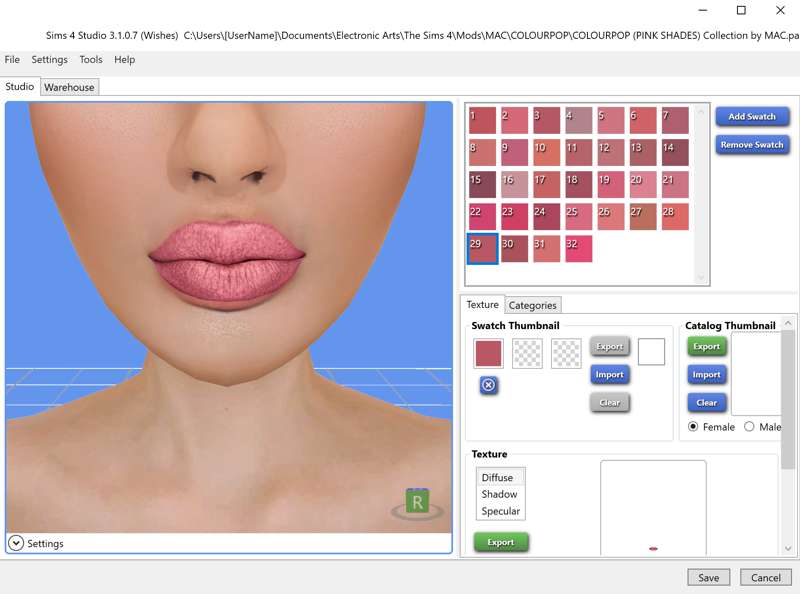The image size is (800, 594).
Task: Click the circled X under swatch thumbnail
Action: pos(489,385)
